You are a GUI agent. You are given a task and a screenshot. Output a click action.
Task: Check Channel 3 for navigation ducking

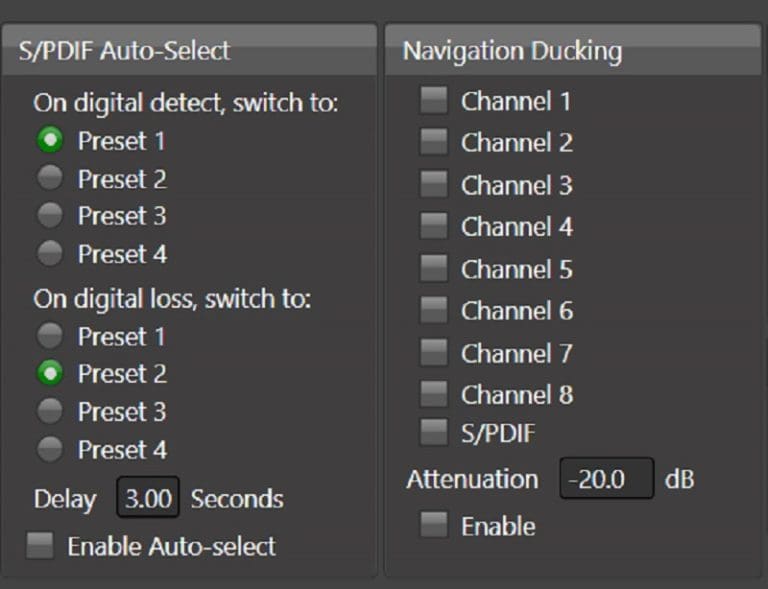click(433, 184)
